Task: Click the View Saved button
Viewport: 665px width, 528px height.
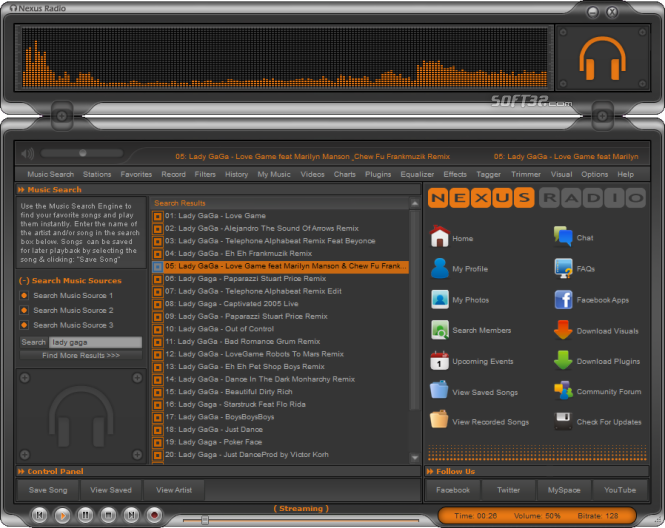Action: (x=111, y=490)
